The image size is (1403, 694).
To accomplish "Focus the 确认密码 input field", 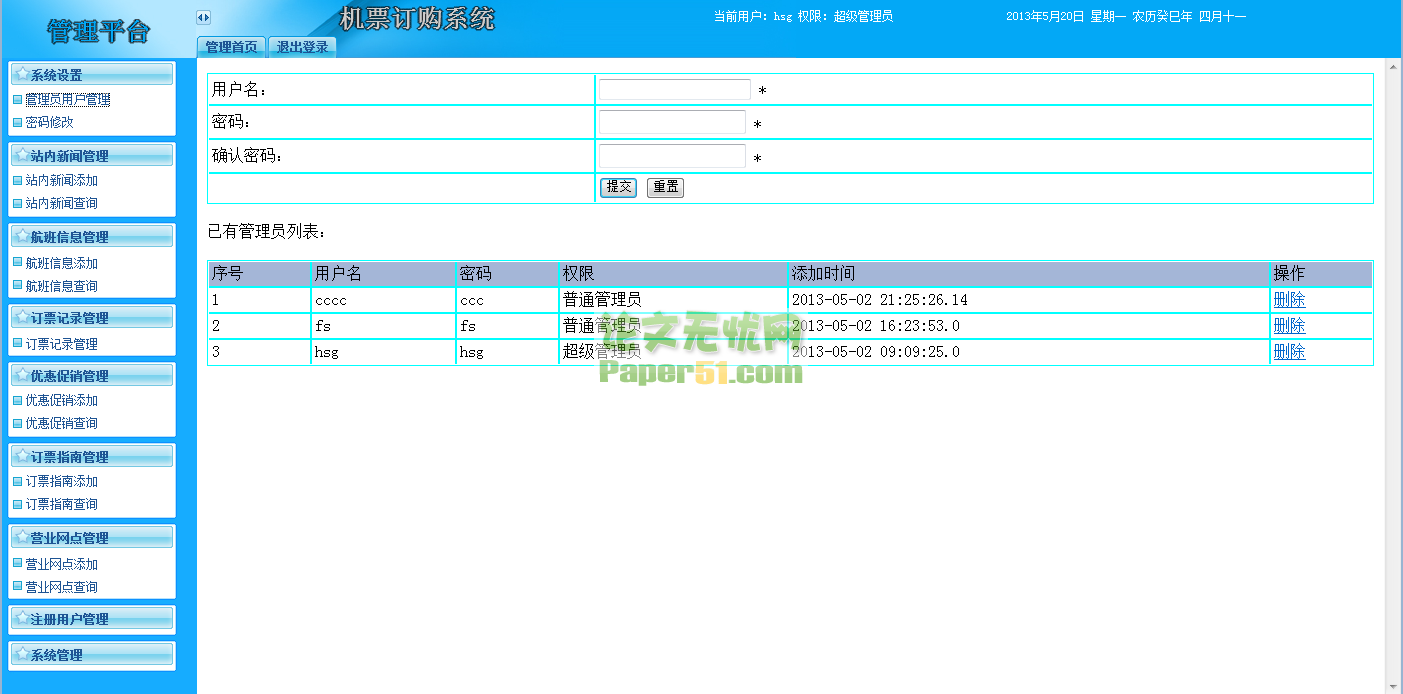I will tap(672, 156).
